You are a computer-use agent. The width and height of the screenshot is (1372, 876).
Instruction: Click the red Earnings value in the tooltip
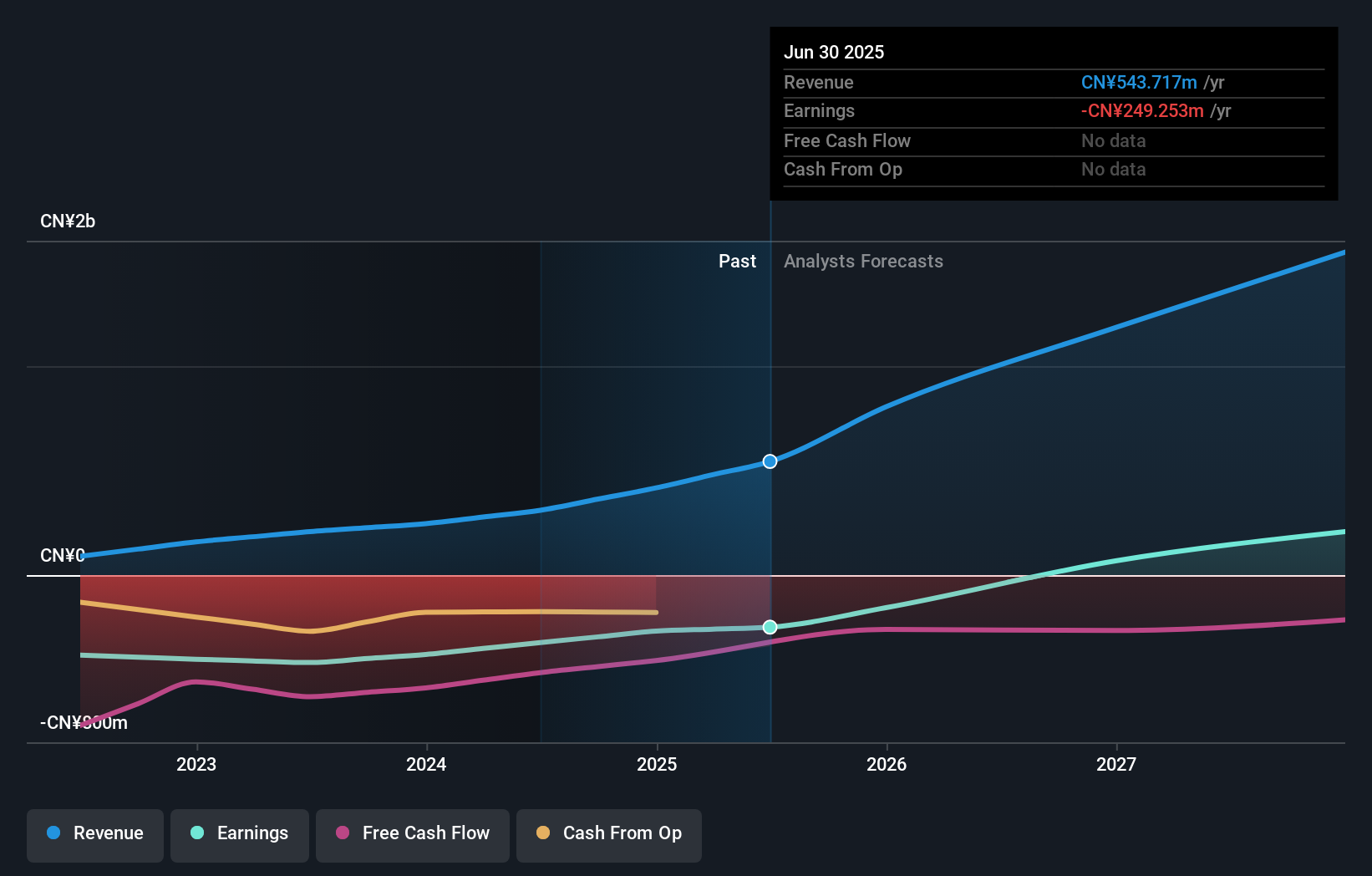[1142, 110]
